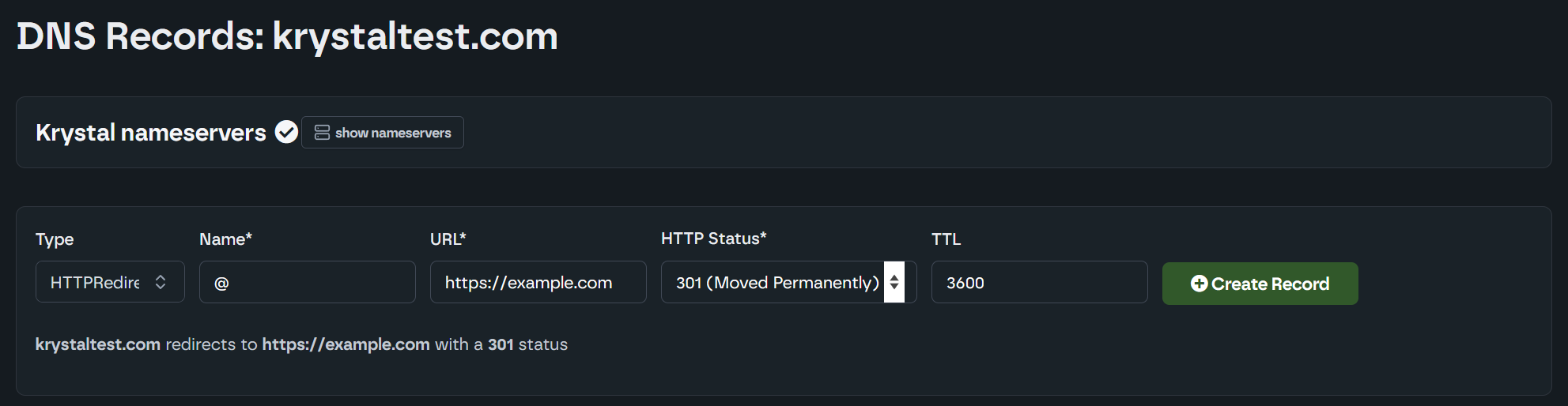Viewport: 1568px width, 406px height.
Task: Click the DNS Records: krystaltest.com page title
Action: 287,36
